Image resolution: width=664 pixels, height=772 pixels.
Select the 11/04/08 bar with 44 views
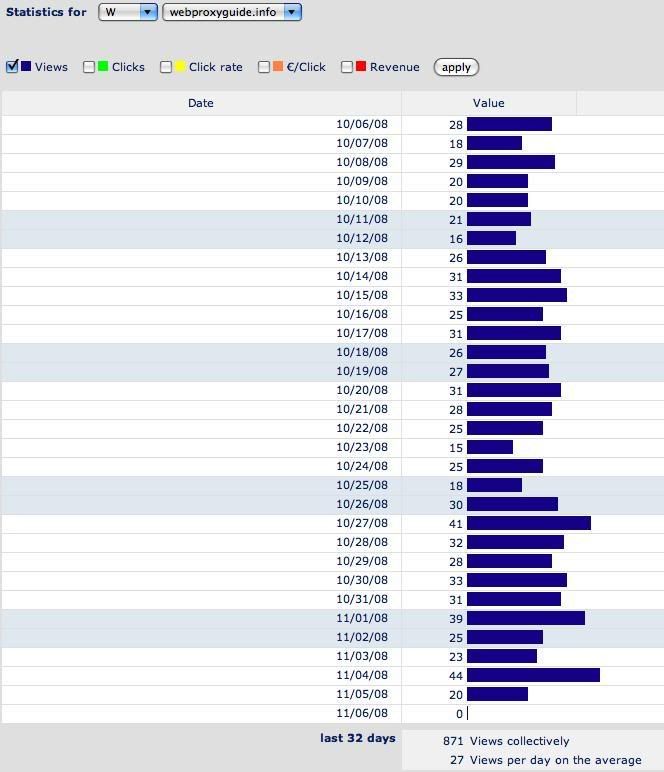[533, 675]
